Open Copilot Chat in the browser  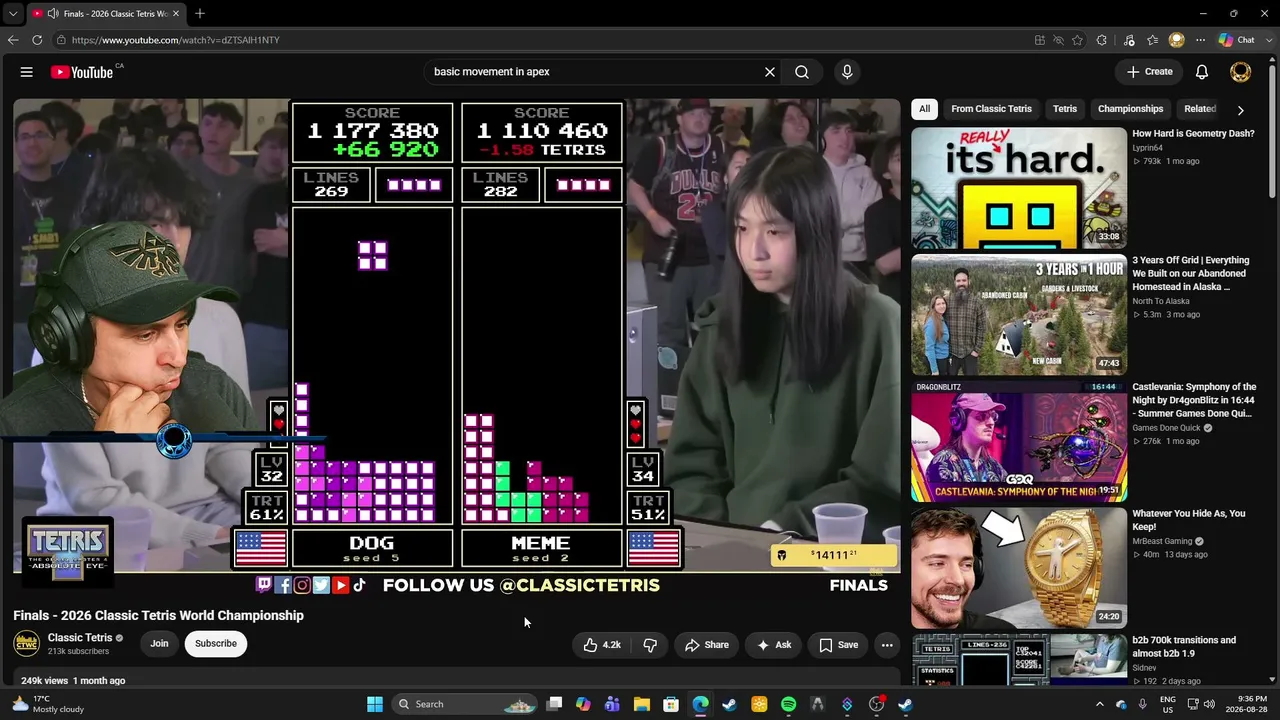[1237, 40]
